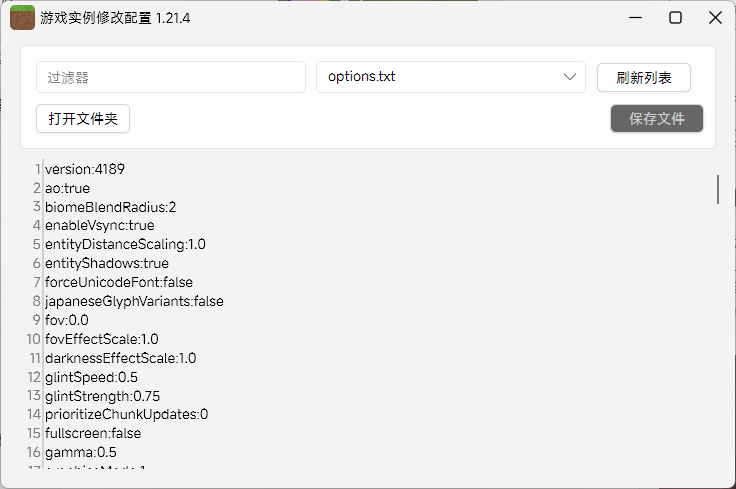Click the 保存文件 save file button
The width and height of the screenshot is (736, 489).
[657, 118]
